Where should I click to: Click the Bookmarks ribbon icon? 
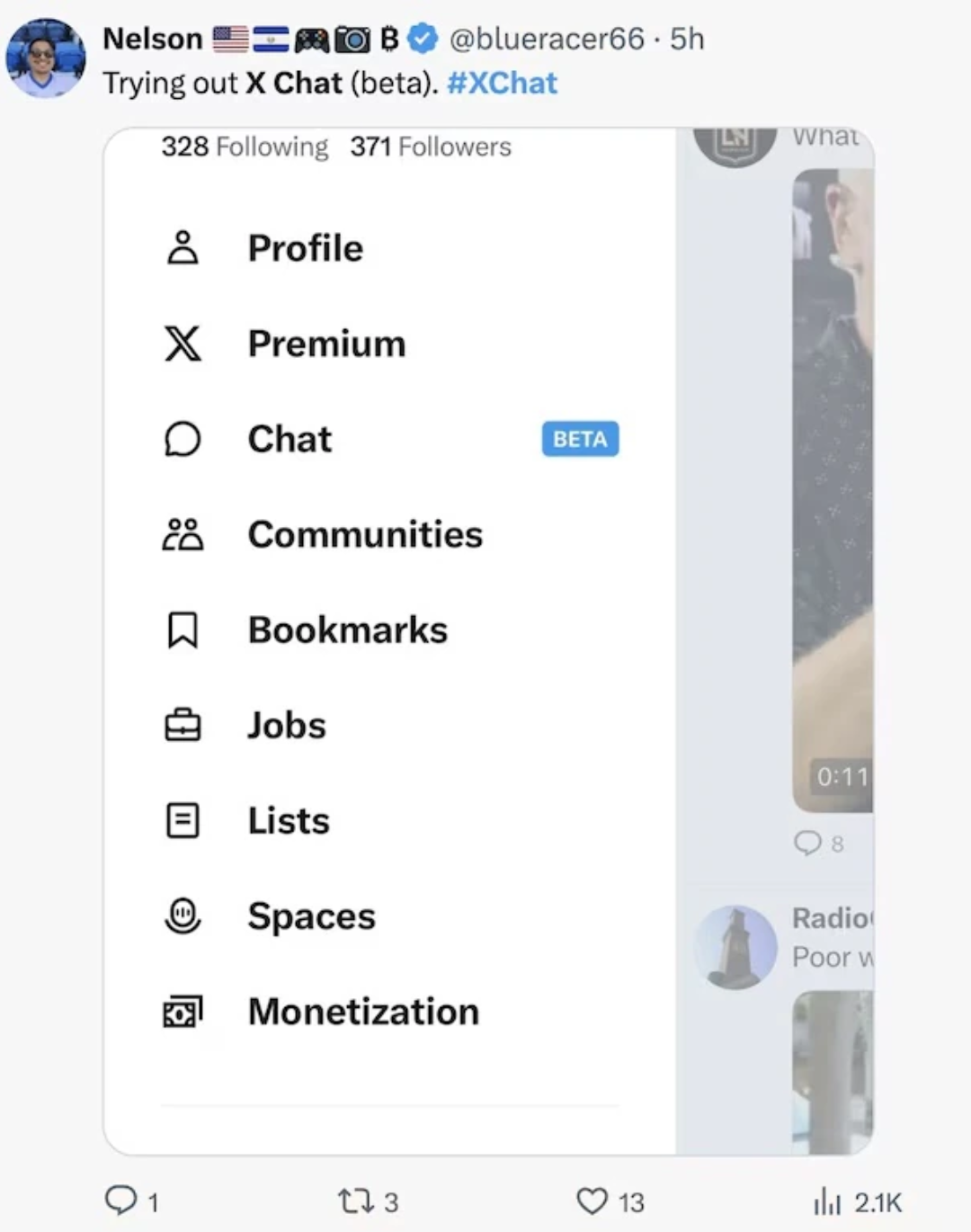click(x=183, y=629)
